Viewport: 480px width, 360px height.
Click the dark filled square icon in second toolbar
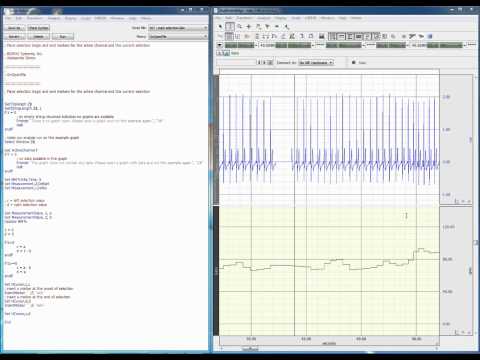322,36
